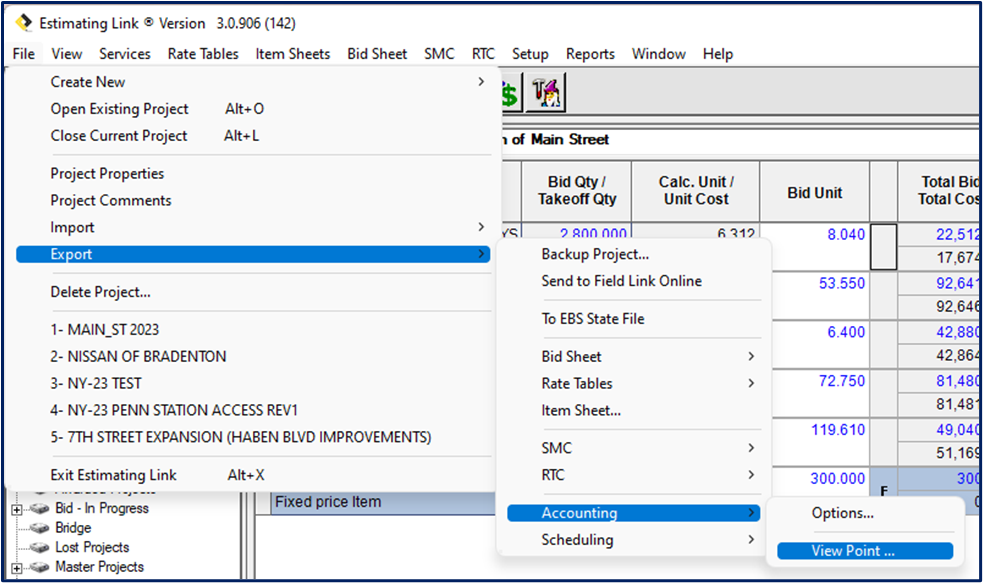The width and height of the screenshot is (983, 583).
Task: Select Lost Projects tree item
Action: (x=92, y=547)
